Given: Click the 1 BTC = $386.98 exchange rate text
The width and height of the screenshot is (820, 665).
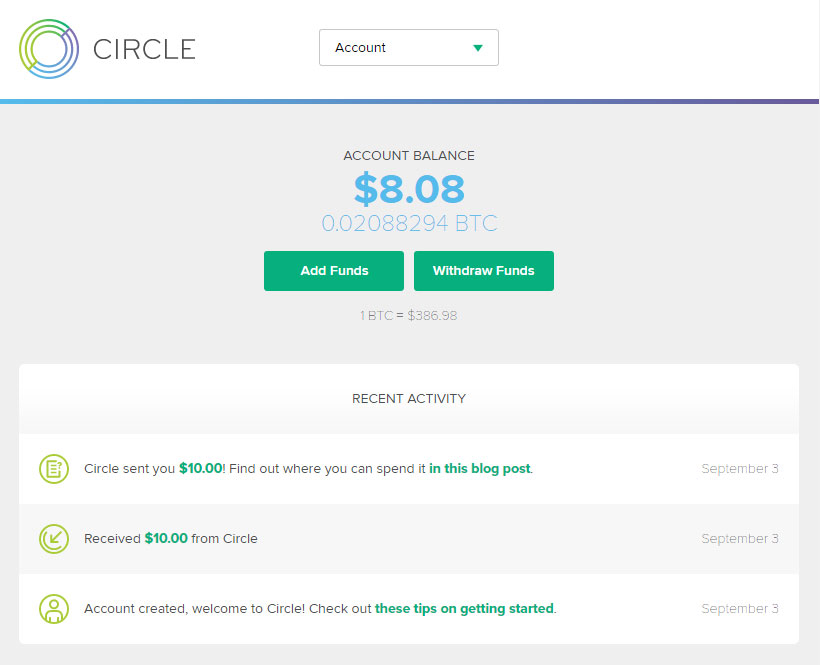Looking at the screenshot, I should click(x=408, y=316).
